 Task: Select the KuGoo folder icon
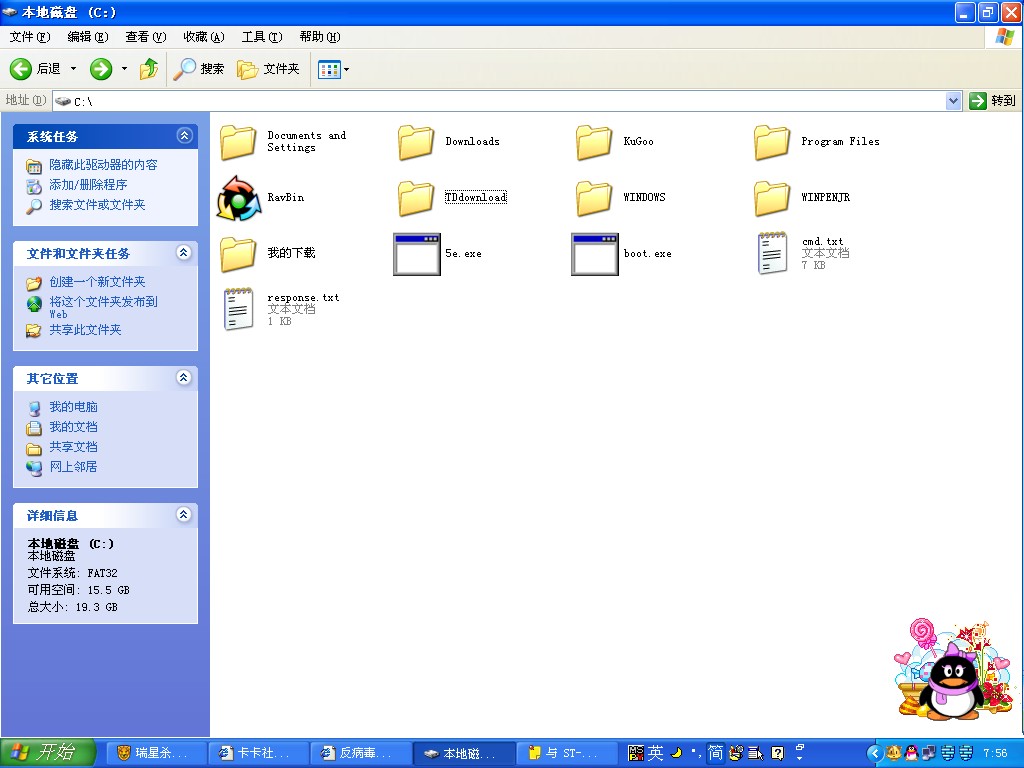(x=594, y=142)
